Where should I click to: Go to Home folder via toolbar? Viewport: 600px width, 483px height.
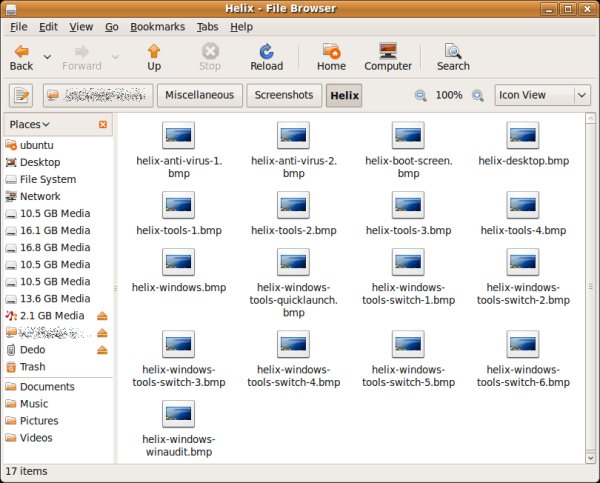(x=331, y=56)
